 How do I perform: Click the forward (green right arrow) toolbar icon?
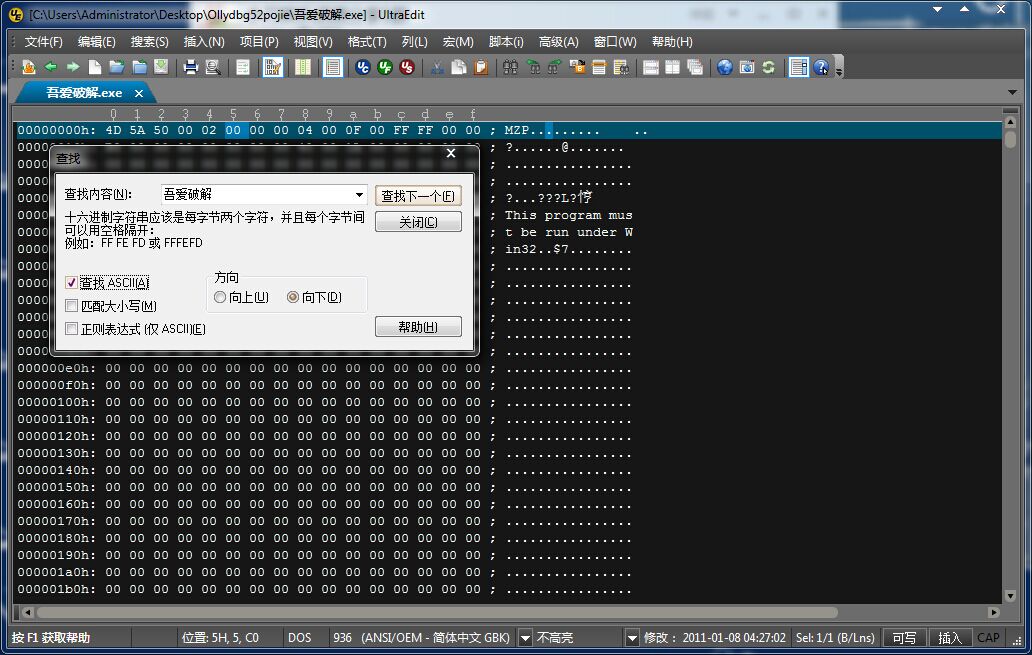tap(73, 67)
